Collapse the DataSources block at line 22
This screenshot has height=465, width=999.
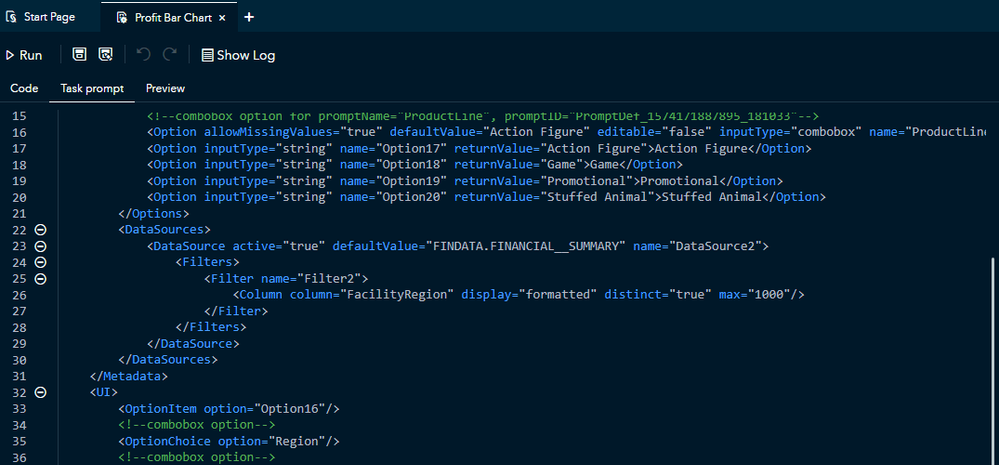41,230
